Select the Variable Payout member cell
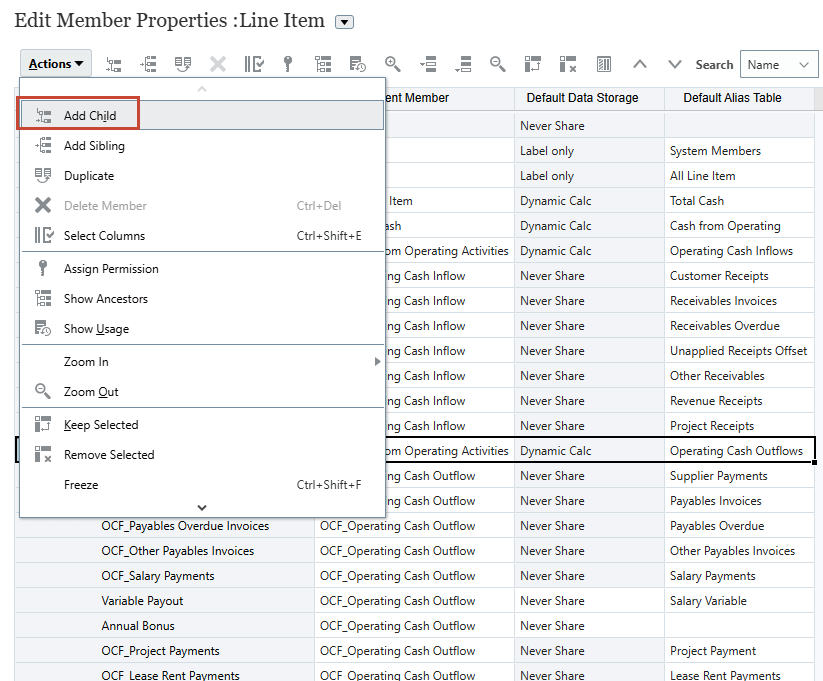 [165, 601]
